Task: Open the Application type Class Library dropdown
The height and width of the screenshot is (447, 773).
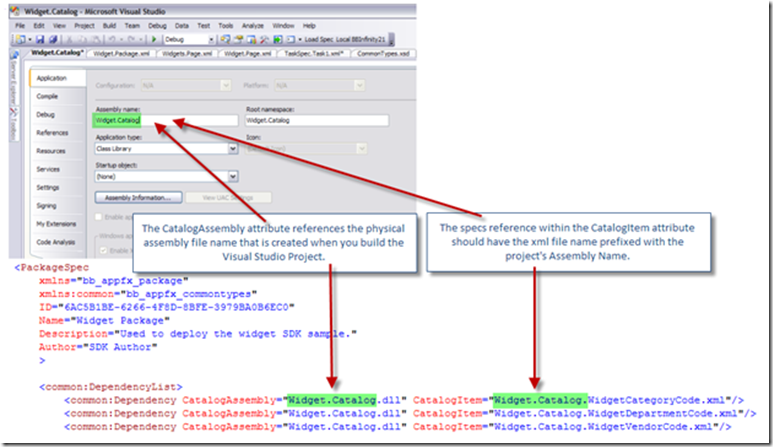Action: [x=167, y=148]
